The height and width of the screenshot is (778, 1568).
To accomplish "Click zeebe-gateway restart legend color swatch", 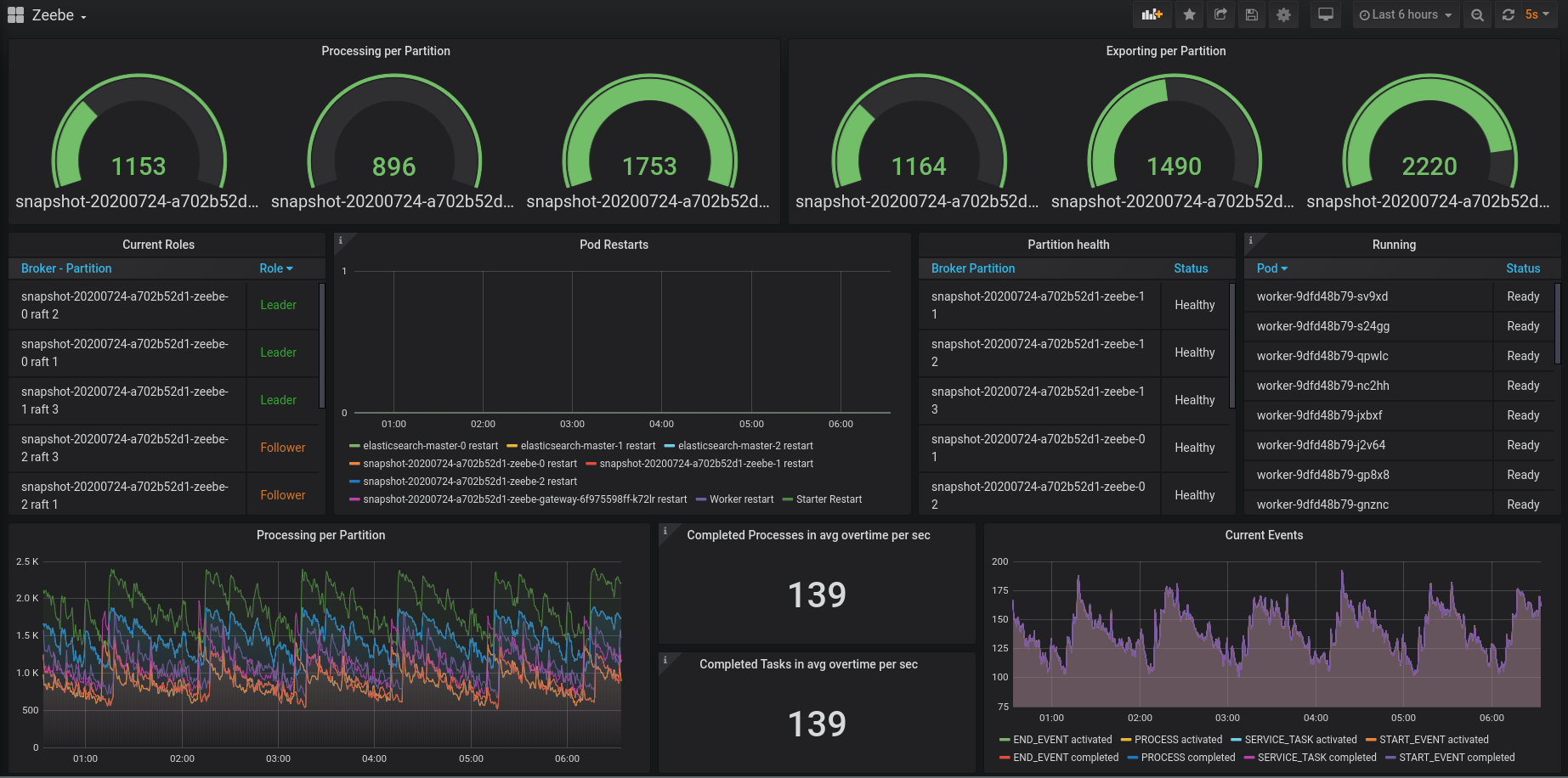I will click(354, 499).
